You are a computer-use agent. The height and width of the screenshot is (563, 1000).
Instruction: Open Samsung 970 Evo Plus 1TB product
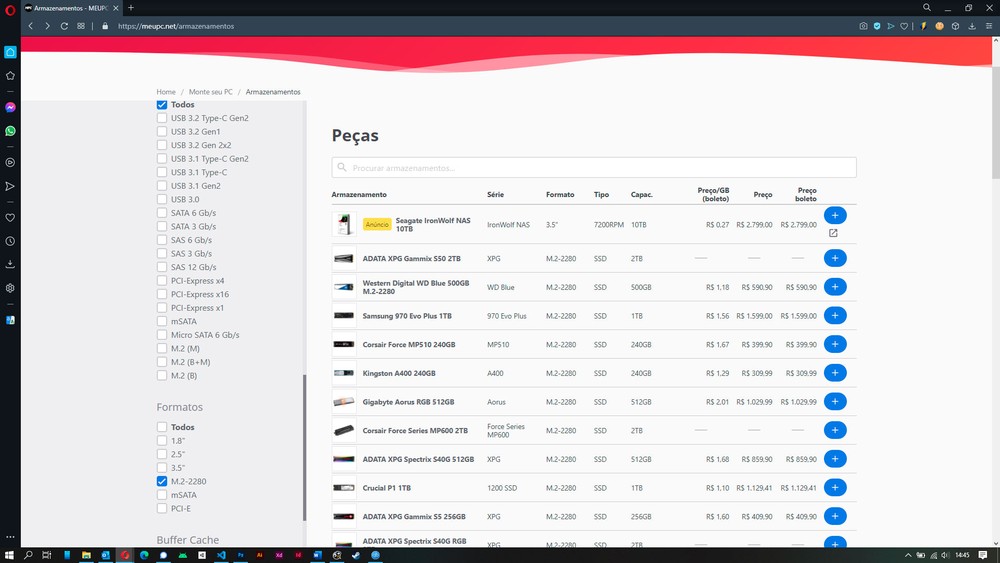click(407, 316)
